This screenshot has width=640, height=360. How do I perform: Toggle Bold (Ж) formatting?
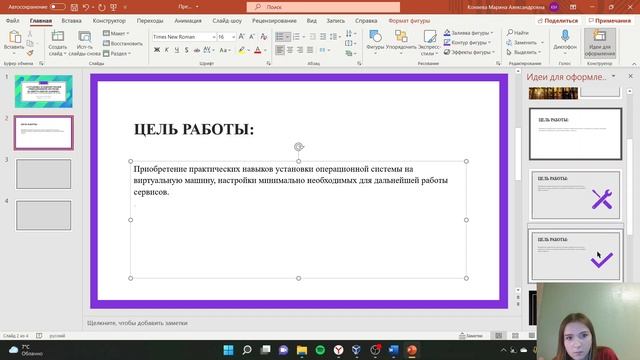[157, 50]
